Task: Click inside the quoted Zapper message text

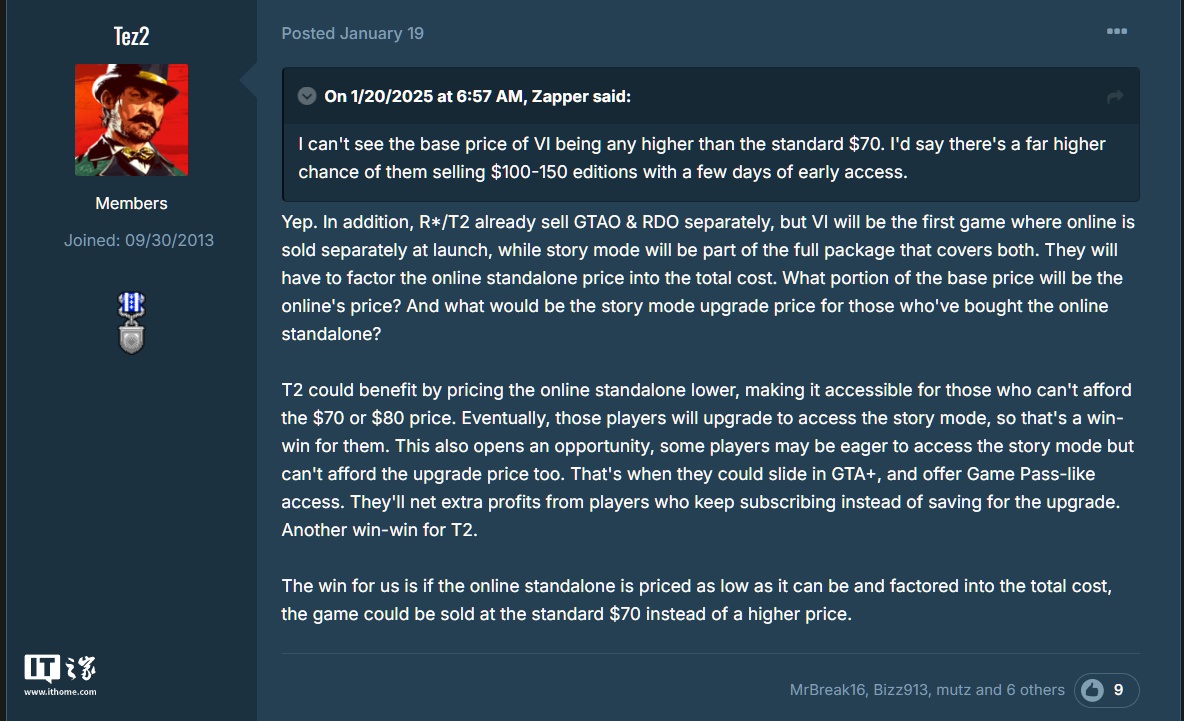Action: point(700,157)
